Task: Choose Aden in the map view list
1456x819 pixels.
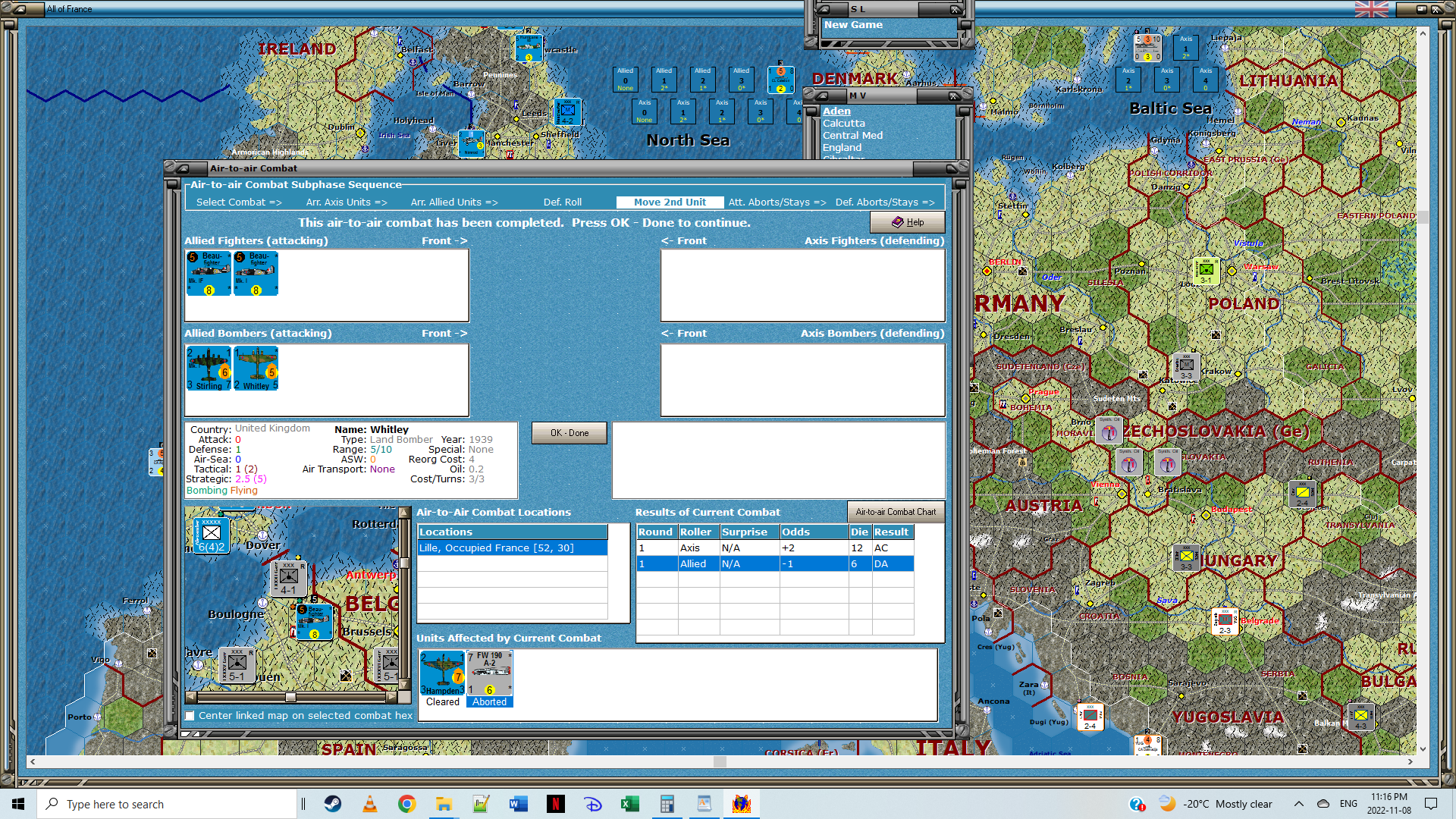Action: 836,111
